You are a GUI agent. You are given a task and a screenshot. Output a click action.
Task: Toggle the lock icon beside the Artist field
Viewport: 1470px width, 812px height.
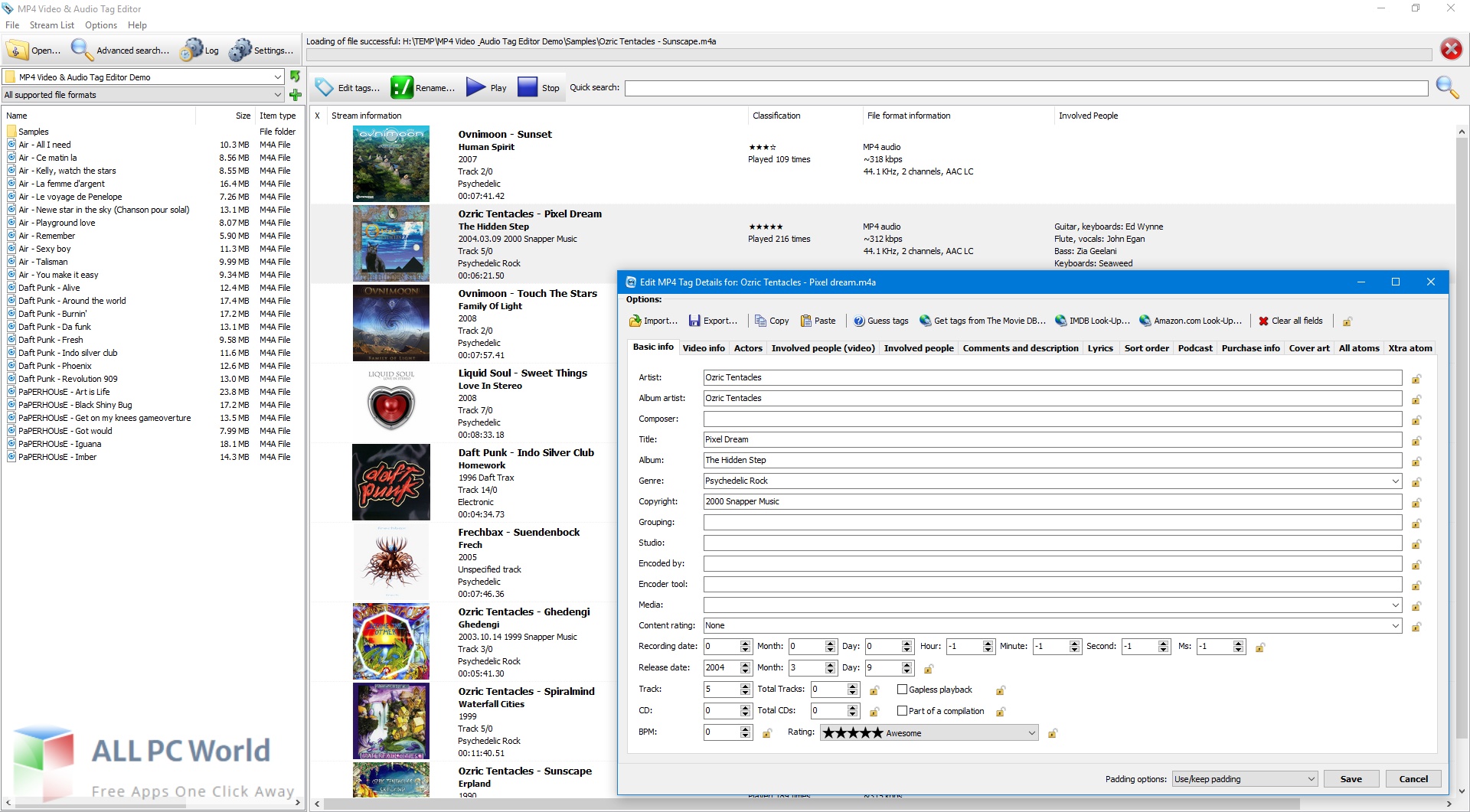click(1416, 378)
